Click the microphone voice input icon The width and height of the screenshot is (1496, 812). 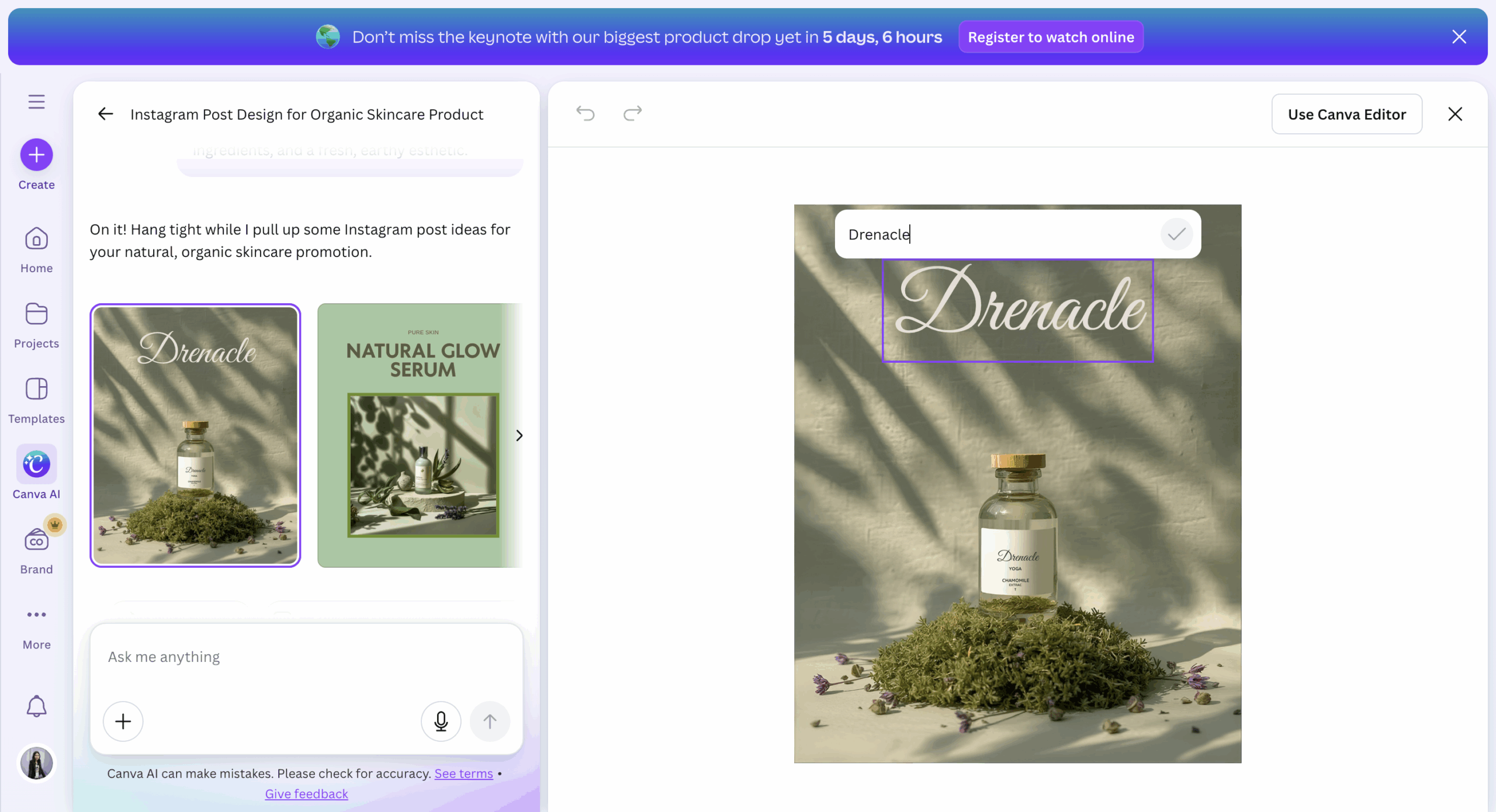[x=441, y=721]
